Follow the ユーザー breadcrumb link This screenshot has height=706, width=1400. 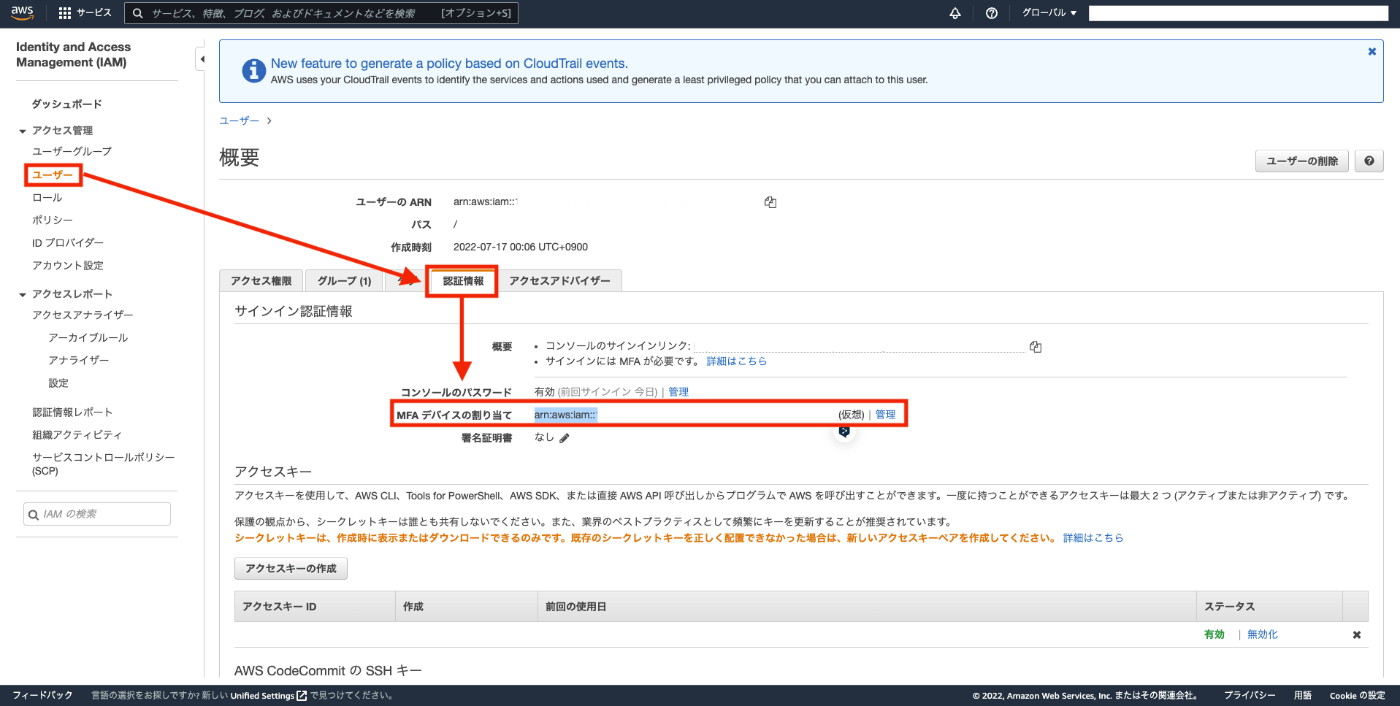[239, 121]
